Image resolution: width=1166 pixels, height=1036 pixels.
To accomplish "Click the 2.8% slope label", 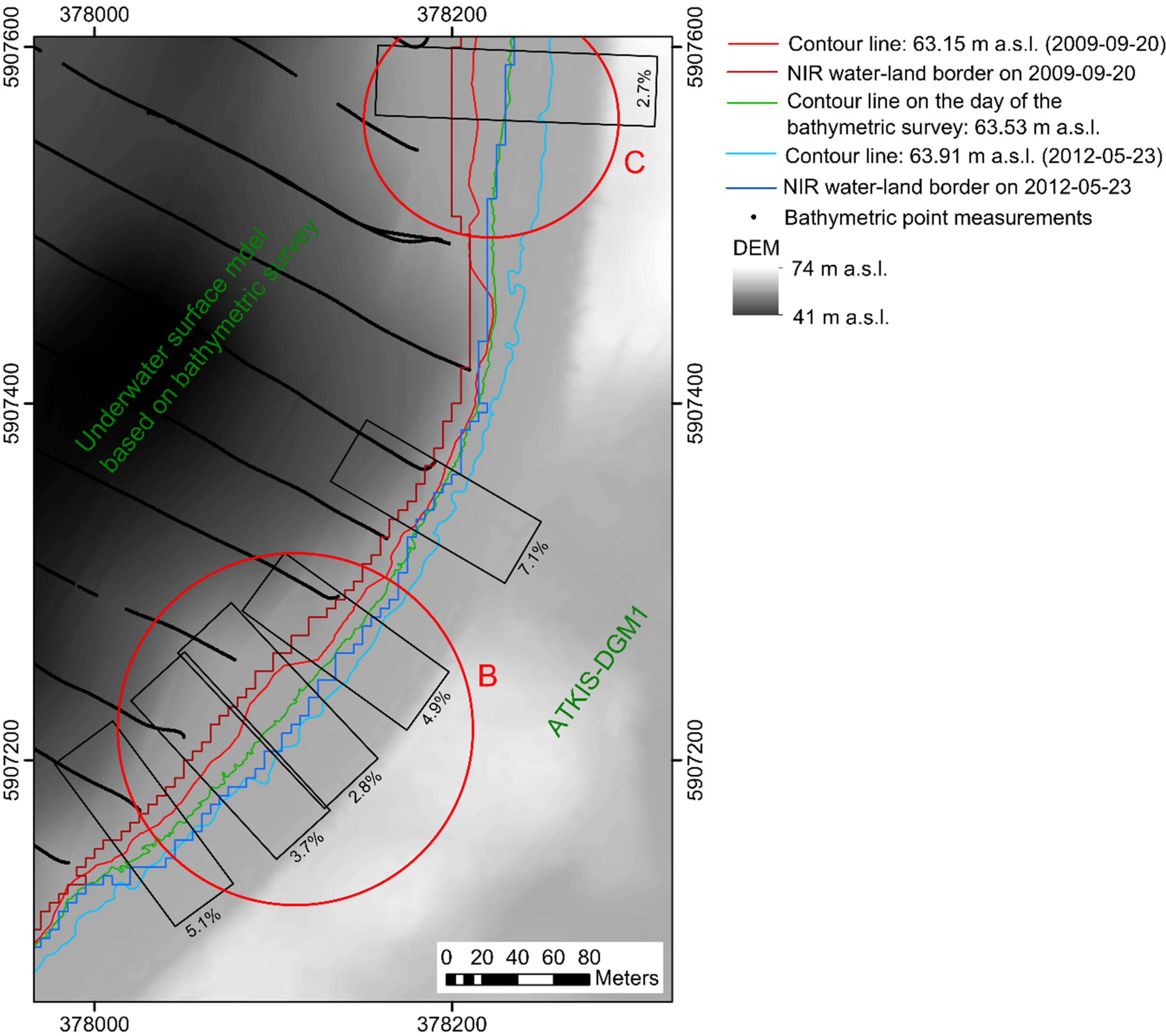I will (365, 787).
